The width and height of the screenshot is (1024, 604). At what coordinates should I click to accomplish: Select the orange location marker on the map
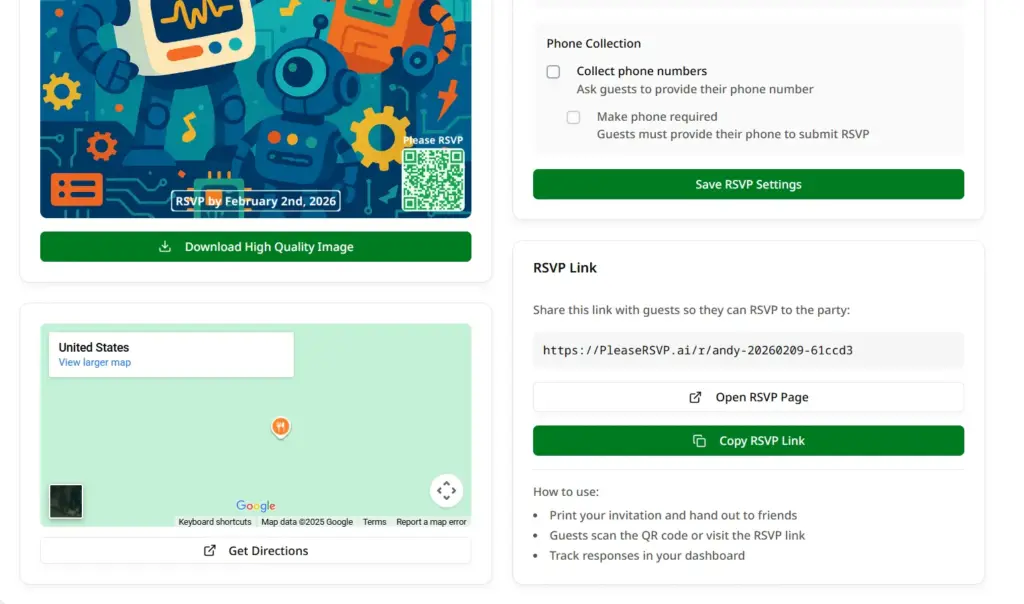point(280,427)
